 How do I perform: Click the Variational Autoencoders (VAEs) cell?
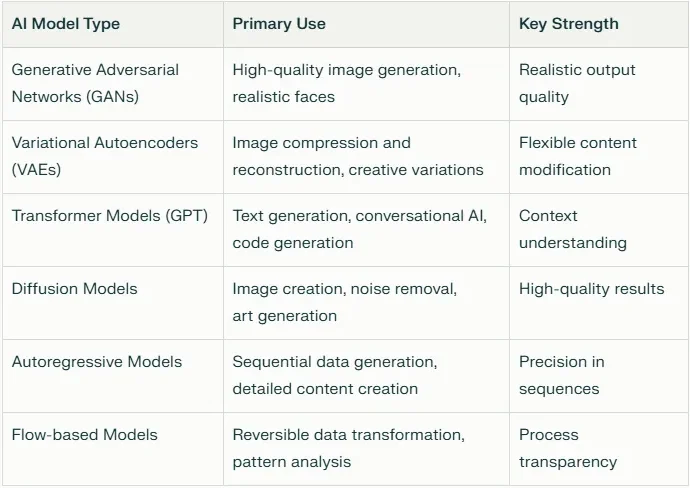[105, 156]
